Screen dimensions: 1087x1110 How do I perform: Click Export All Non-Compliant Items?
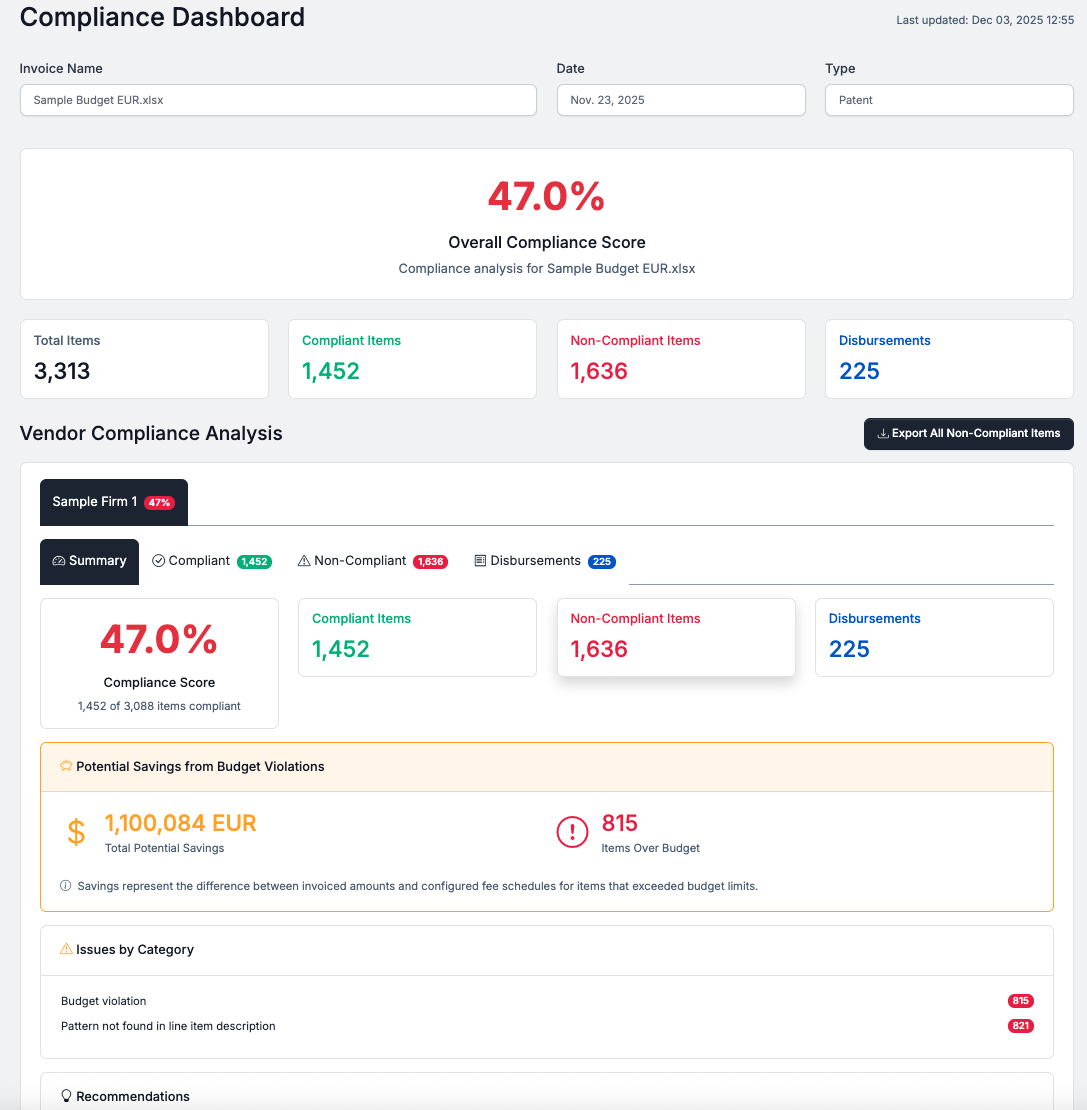click(x=968, y=433)
